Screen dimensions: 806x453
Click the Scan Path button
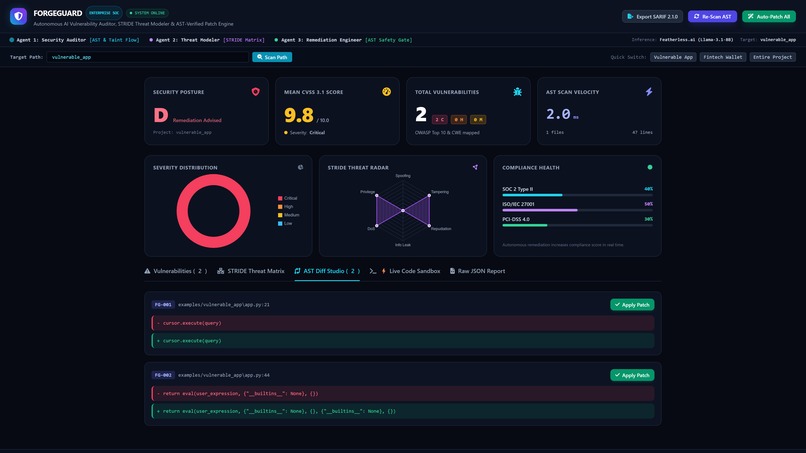pos(272,57)
